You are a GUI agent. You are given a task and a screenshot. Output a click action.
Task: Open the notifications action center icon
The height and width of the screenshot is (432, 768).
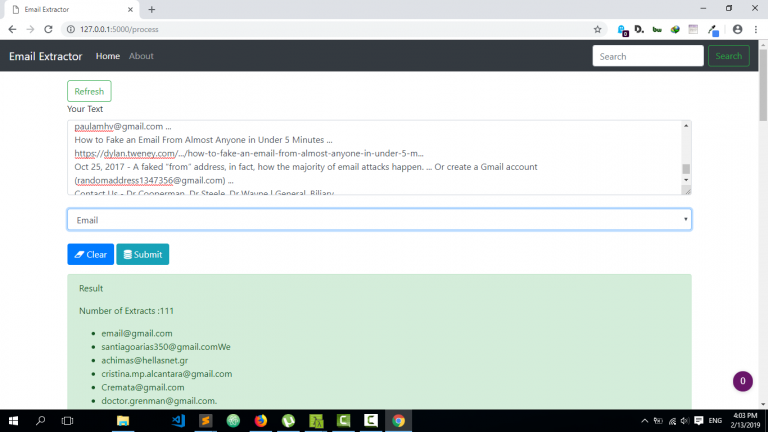coord(699,421)
